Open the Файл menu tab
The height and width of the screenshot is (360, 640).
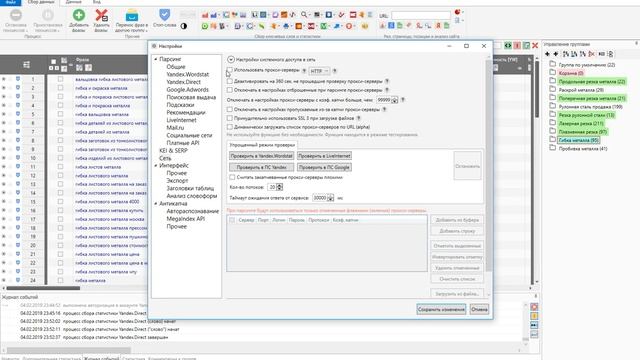tap(11, 2)
